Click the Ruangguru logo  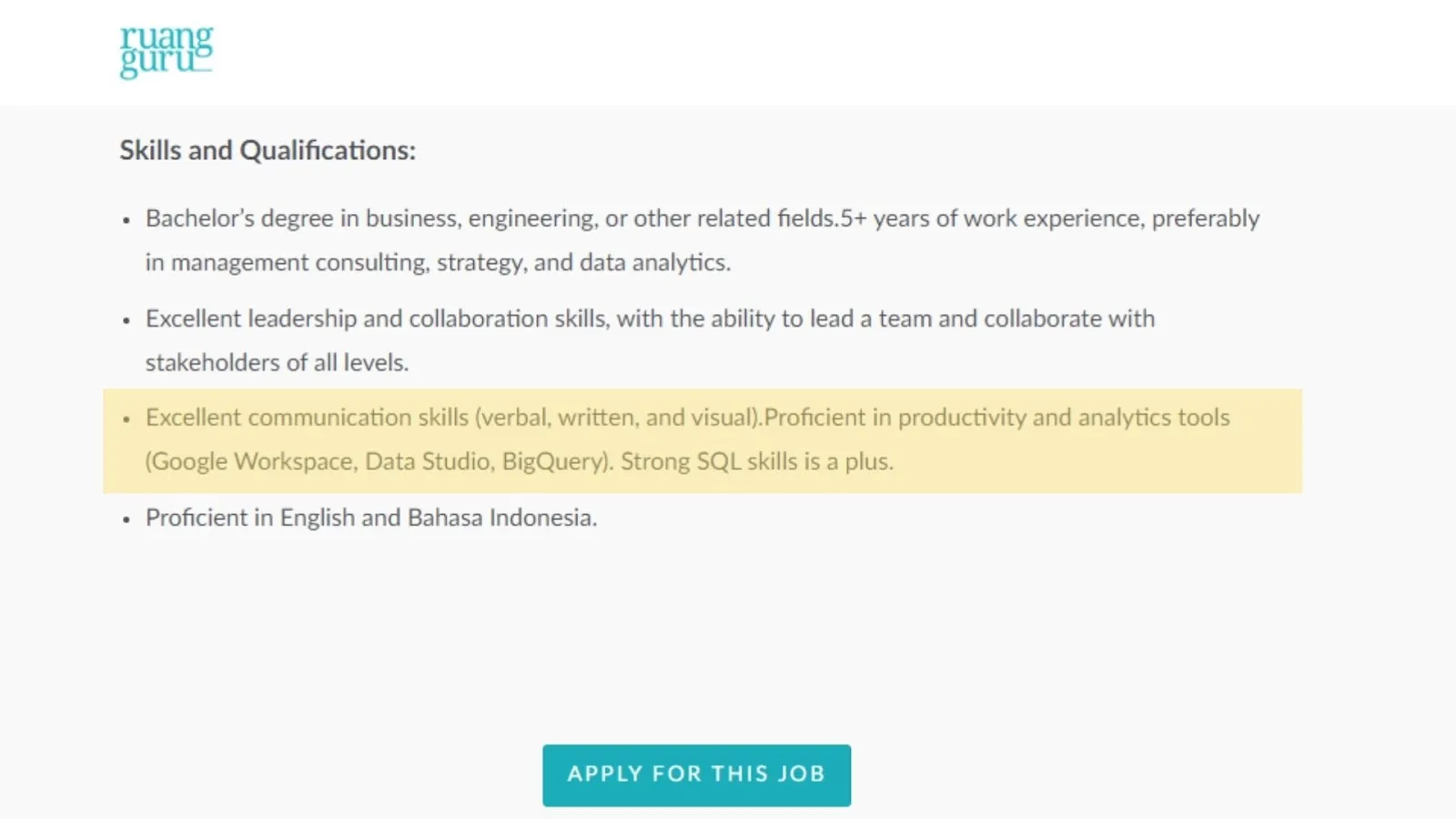tap(166, 52)
